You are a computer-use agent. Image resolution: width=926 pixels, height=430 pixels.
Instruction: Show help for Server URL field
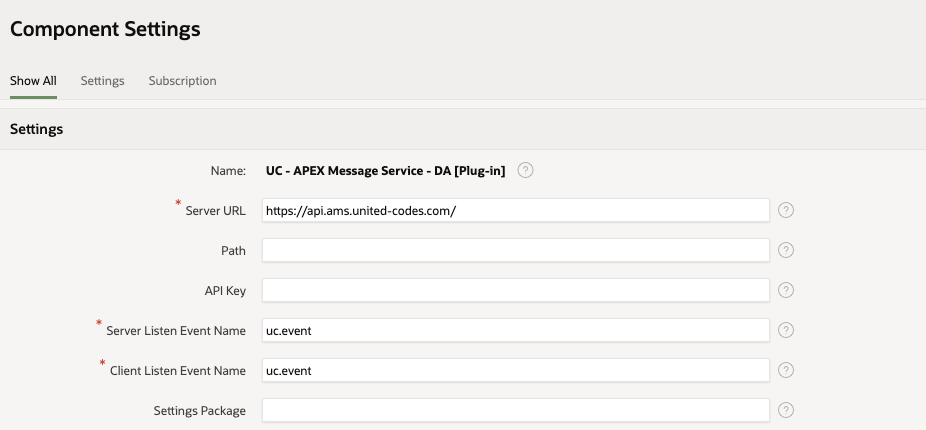(786, 210)
